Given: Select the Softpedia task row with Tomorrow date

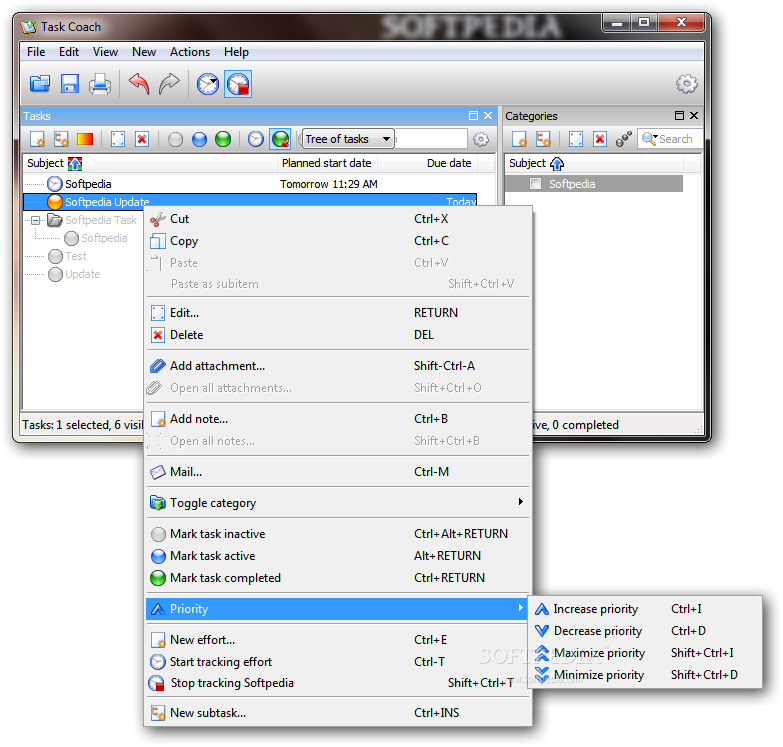Looking at the screenshot, I should [250, 184].
